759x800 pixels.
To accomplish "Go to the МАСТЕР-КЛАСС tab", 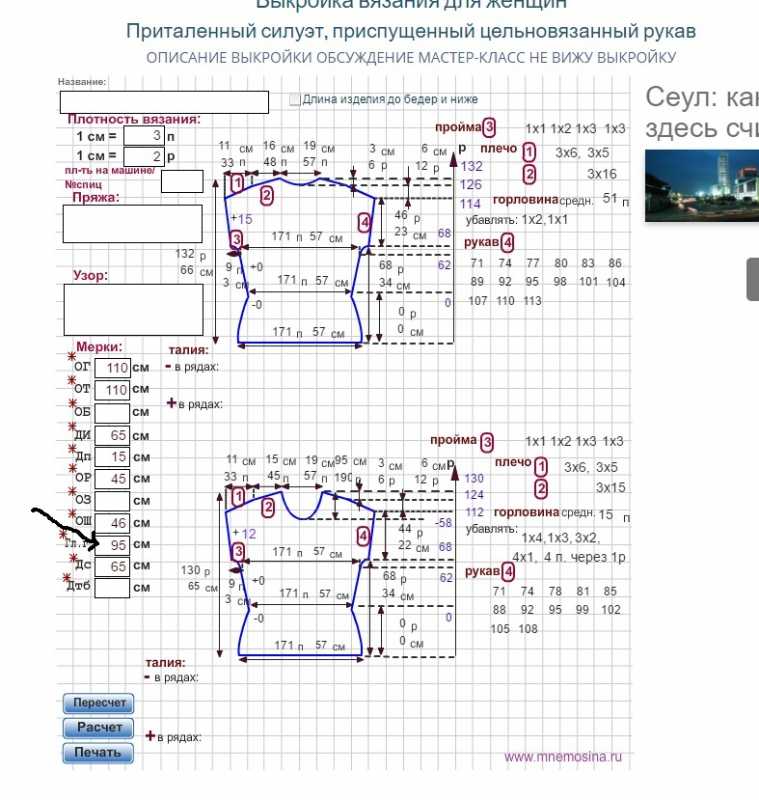I will pyautogui.click(x=480, y=58).
